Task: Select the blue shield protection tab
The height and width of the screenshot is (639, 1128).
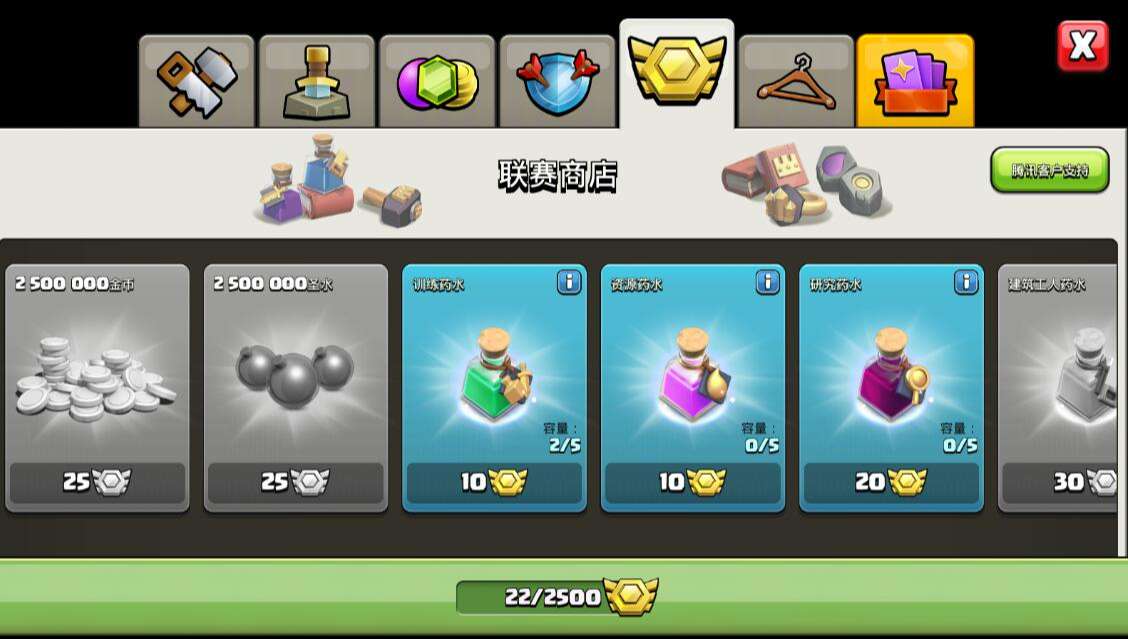Action: (558, 81)
